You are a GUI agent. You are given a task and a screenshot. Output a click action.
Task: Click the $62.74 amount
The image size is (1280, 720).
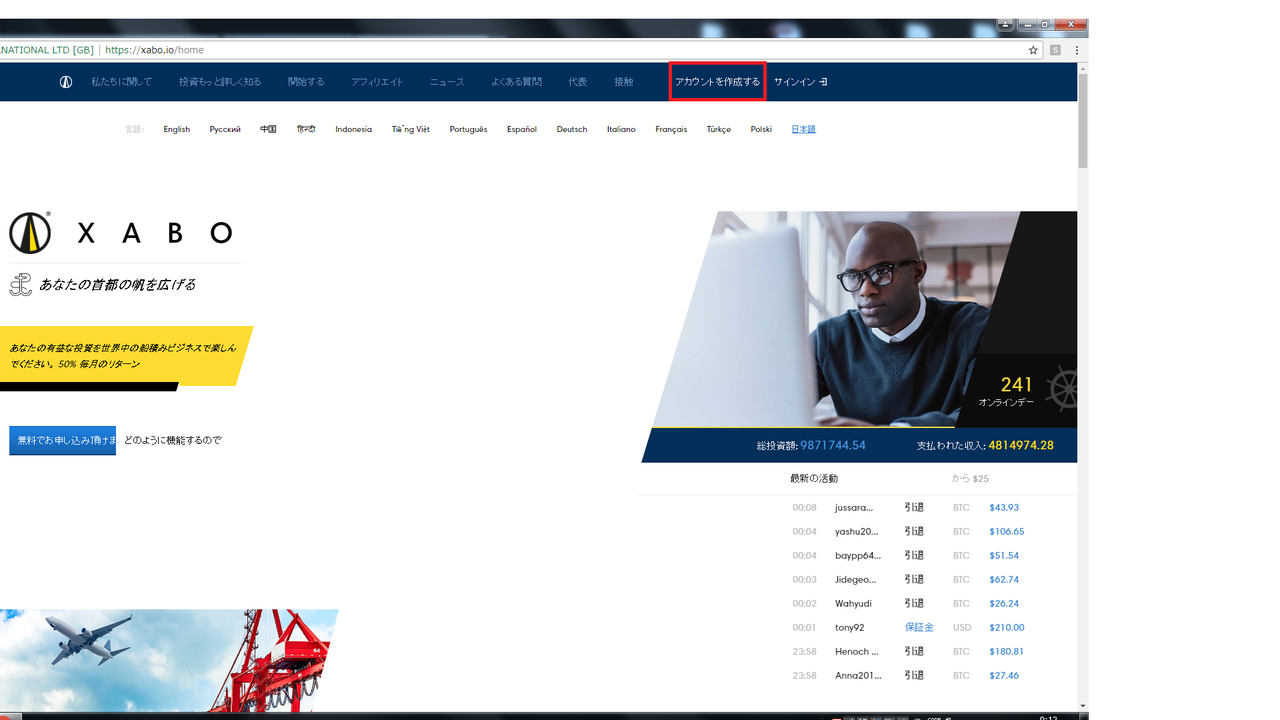point(1004,580)
